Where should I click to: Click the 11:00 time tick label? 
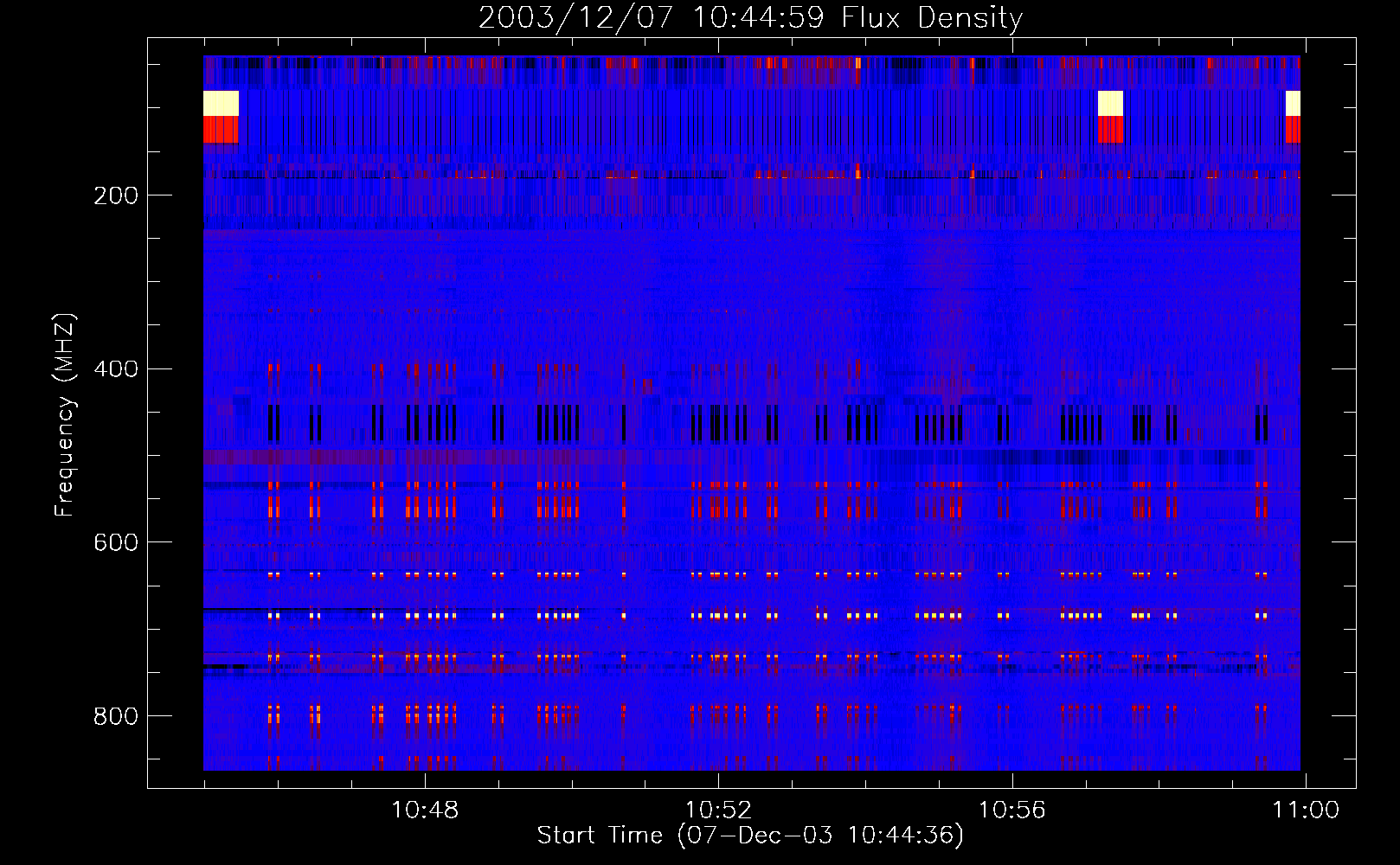pos(1305,810)
